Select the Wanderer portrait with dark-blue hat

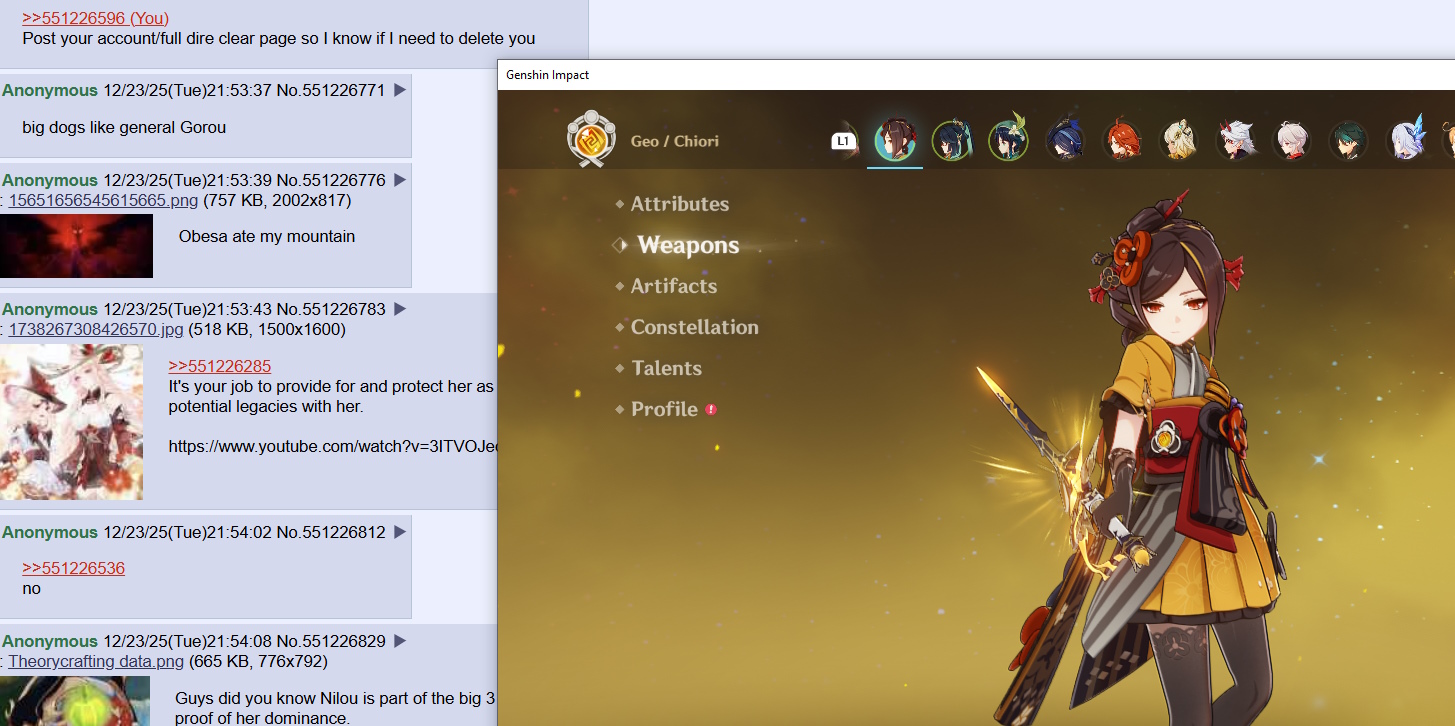[1065, 141]
